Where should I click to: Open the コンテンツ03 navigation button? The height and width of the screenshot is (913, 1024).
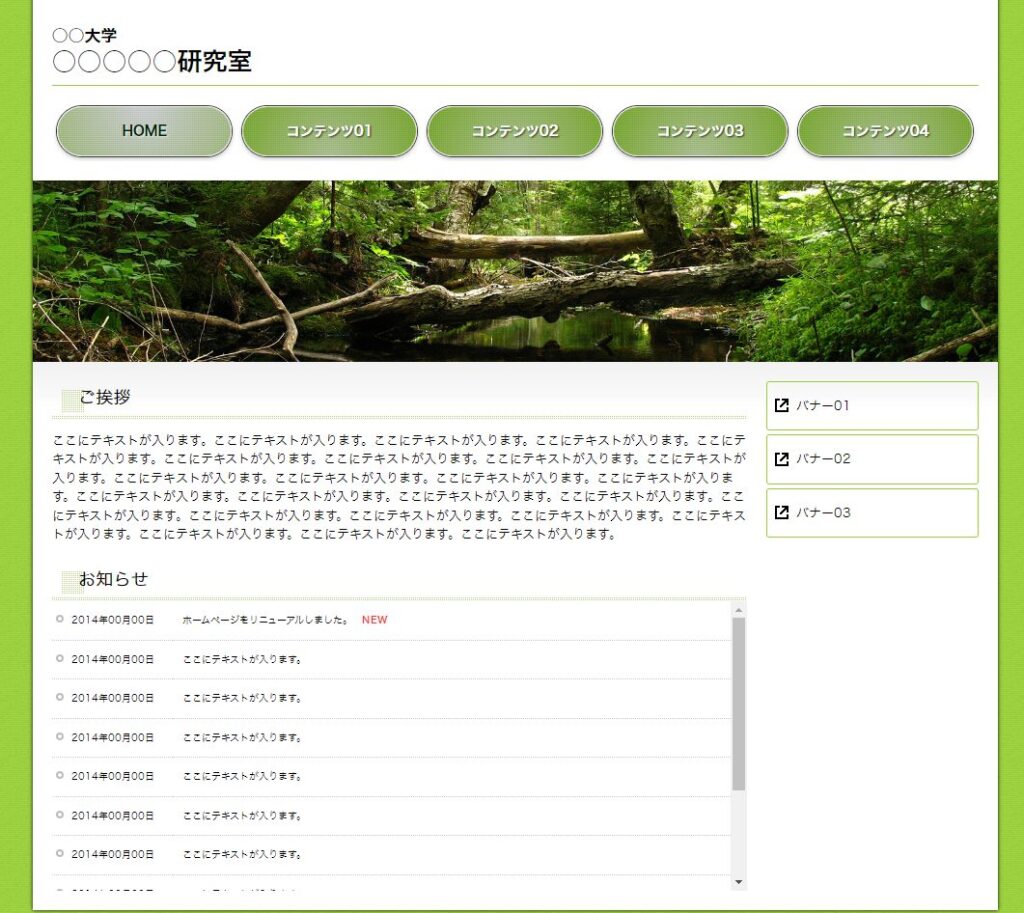pyautogui.click(x=700, y=131)
